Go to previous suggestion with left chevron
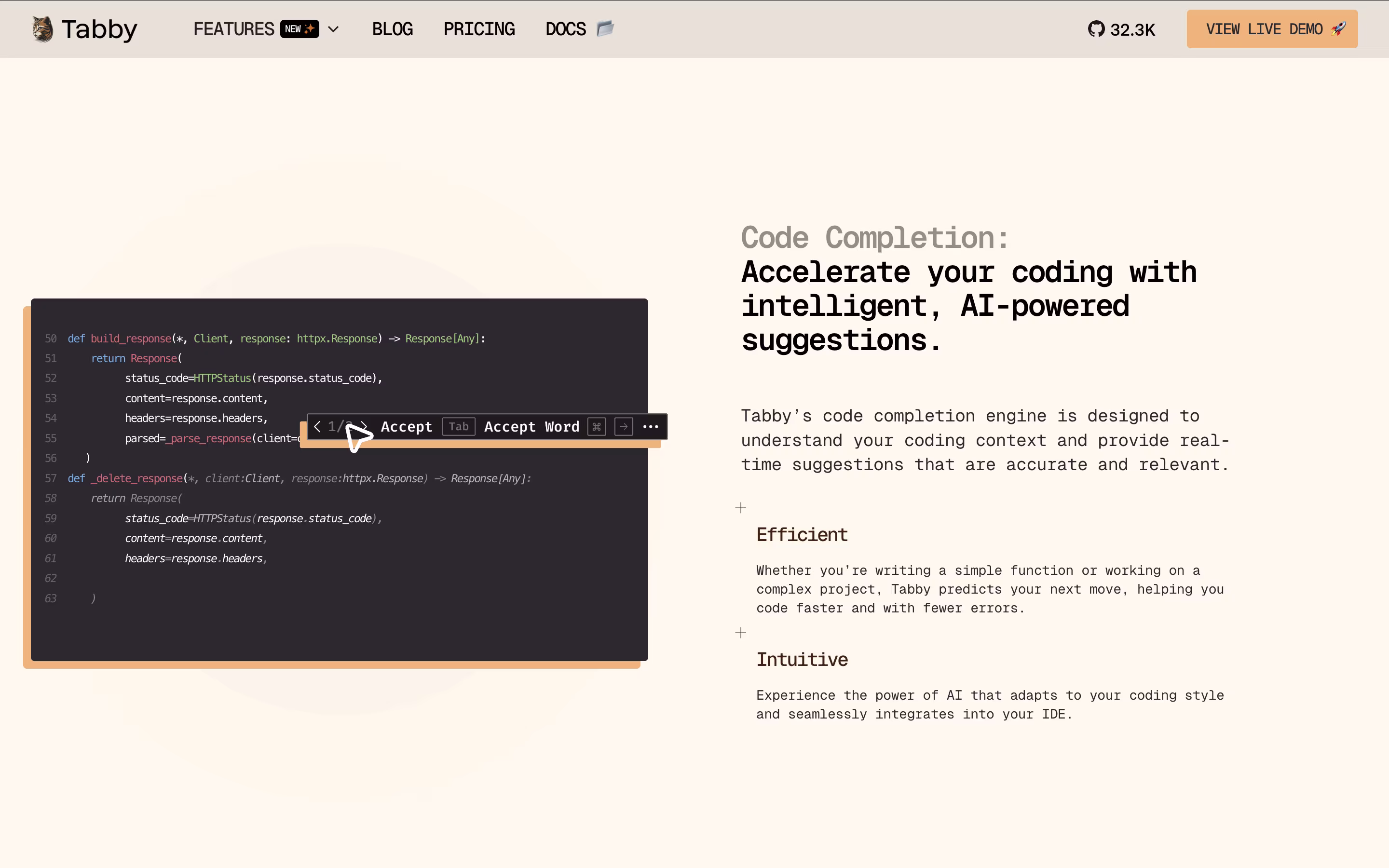This screenshot has height=868, width=1389. [317, 427]
